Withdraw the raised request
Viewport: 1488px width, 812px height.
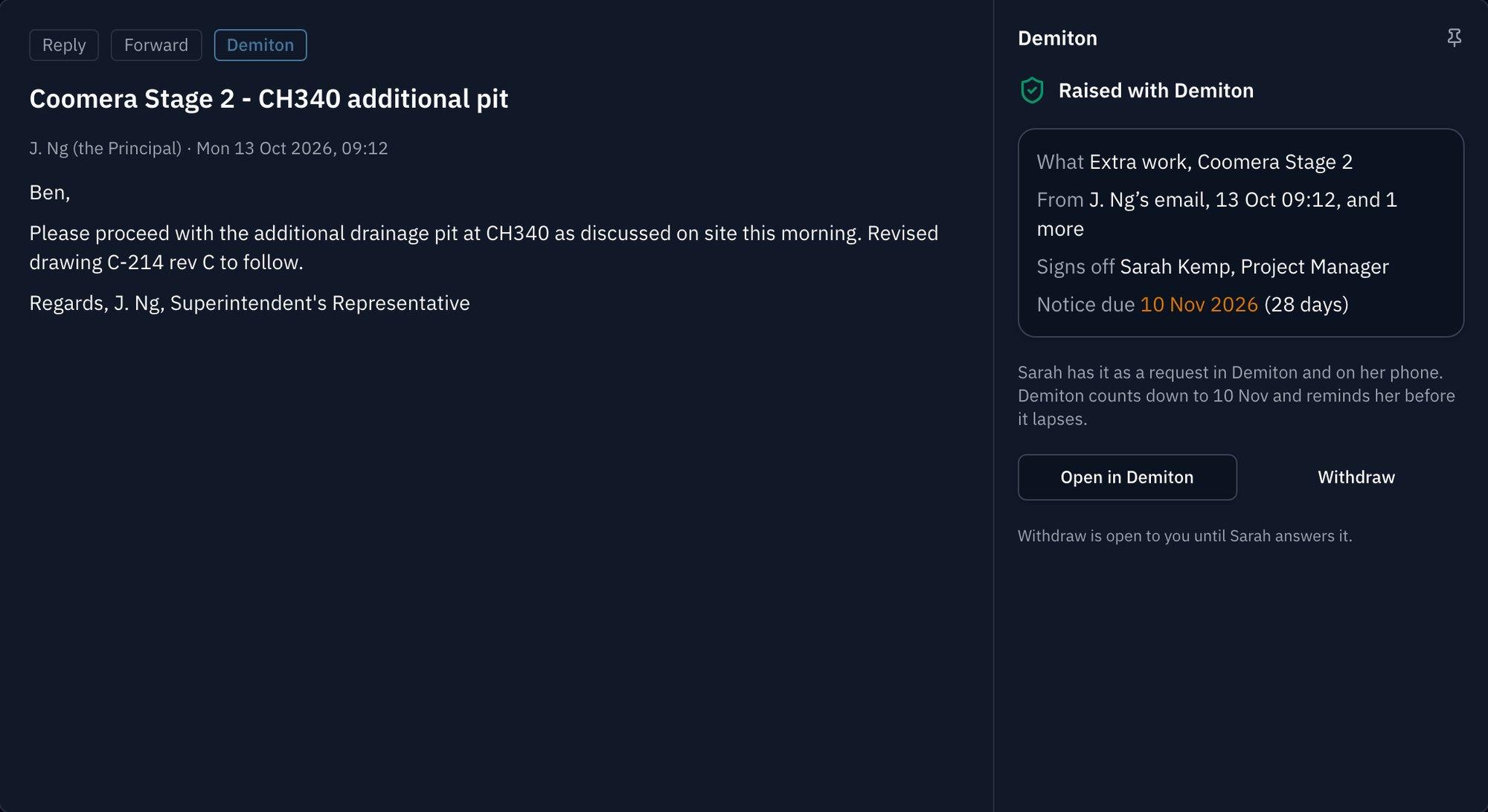point(1356,477)
